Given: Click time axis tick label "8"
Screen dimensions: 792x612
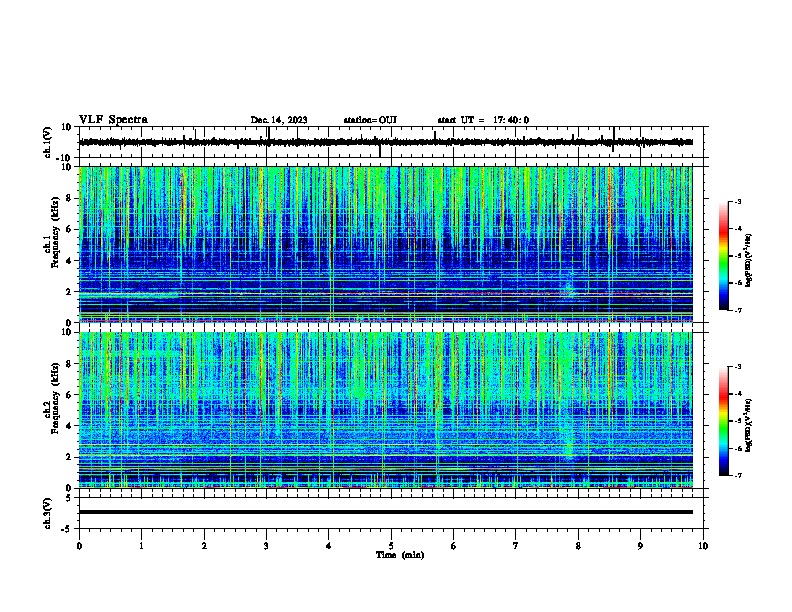Looking at the screenshot, I should [578, 546].
